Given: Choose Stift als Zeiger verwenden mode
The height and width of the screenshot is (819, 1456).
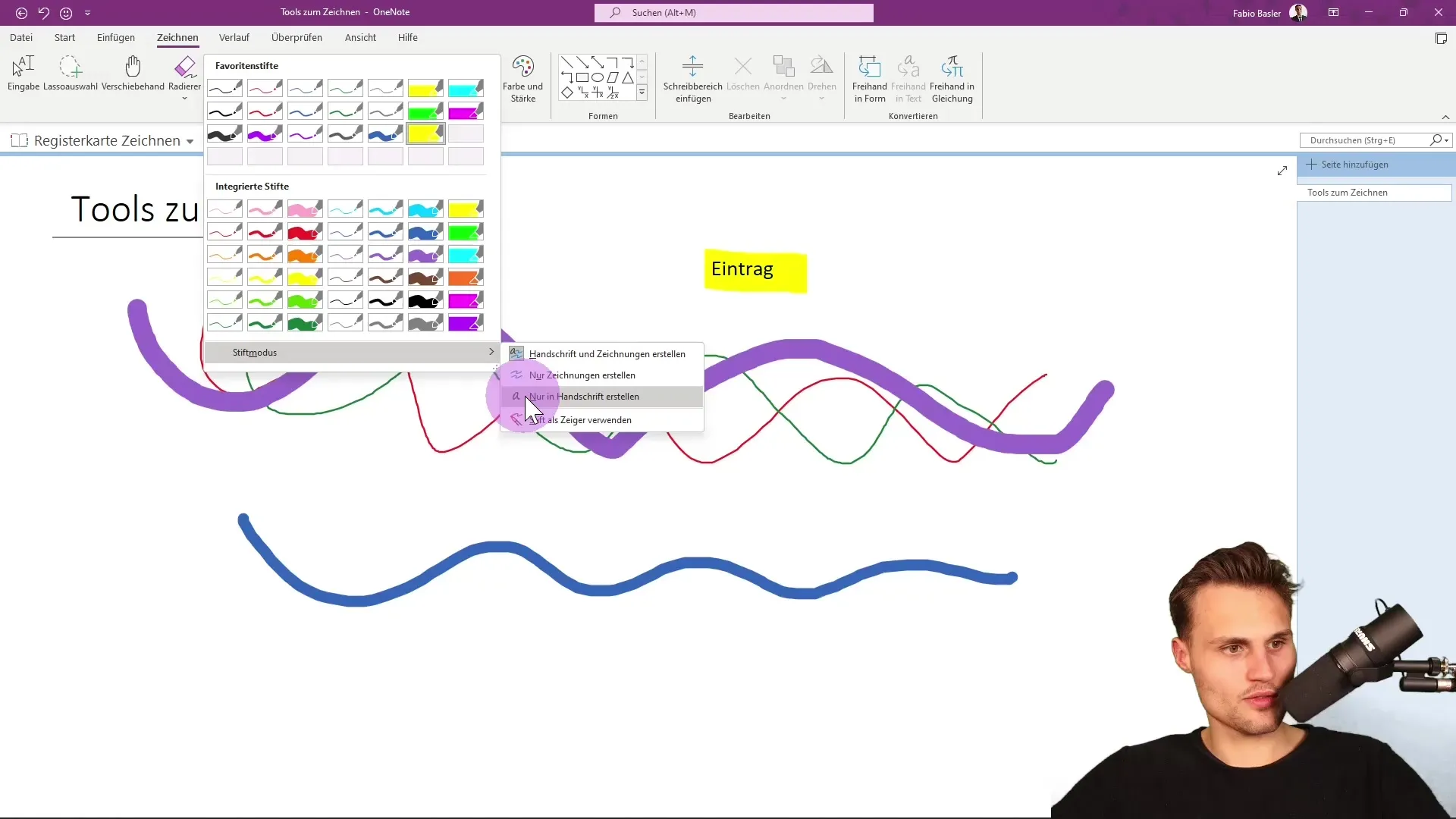Looking at the screenshot, I should click(602, 420).
